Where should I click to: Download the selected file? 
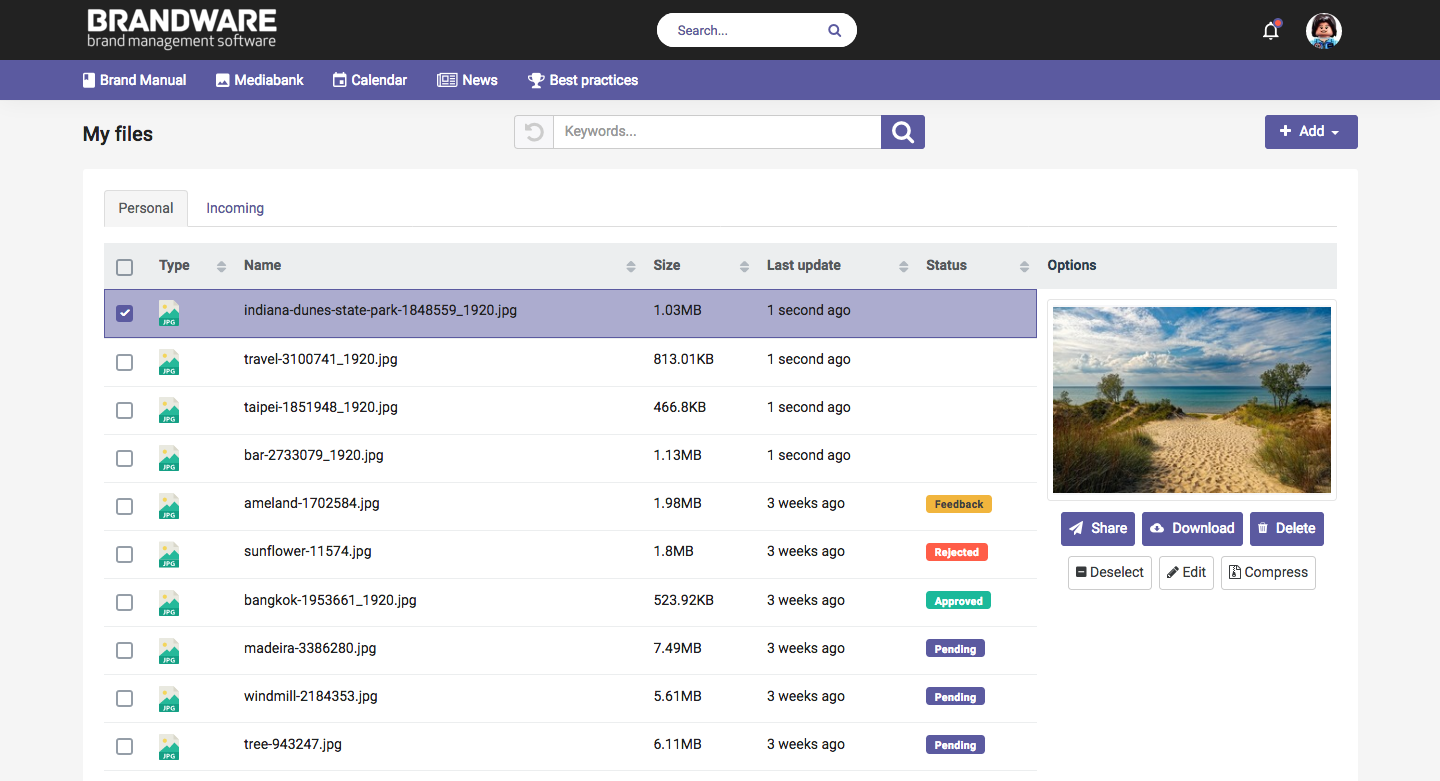click(x=1193, y=529)
